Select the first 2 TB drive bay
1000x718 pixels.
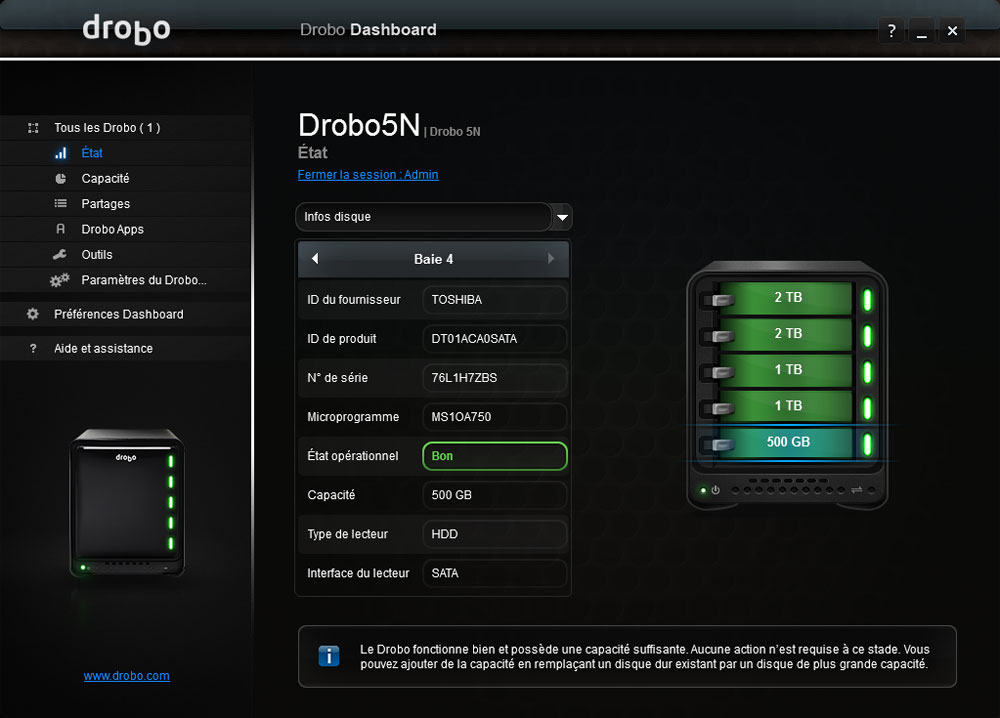[x=788, y=298]
